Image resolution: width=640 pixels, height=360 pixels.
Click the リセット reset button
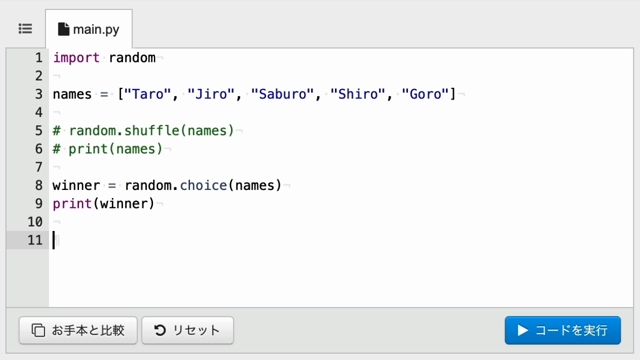188,330
